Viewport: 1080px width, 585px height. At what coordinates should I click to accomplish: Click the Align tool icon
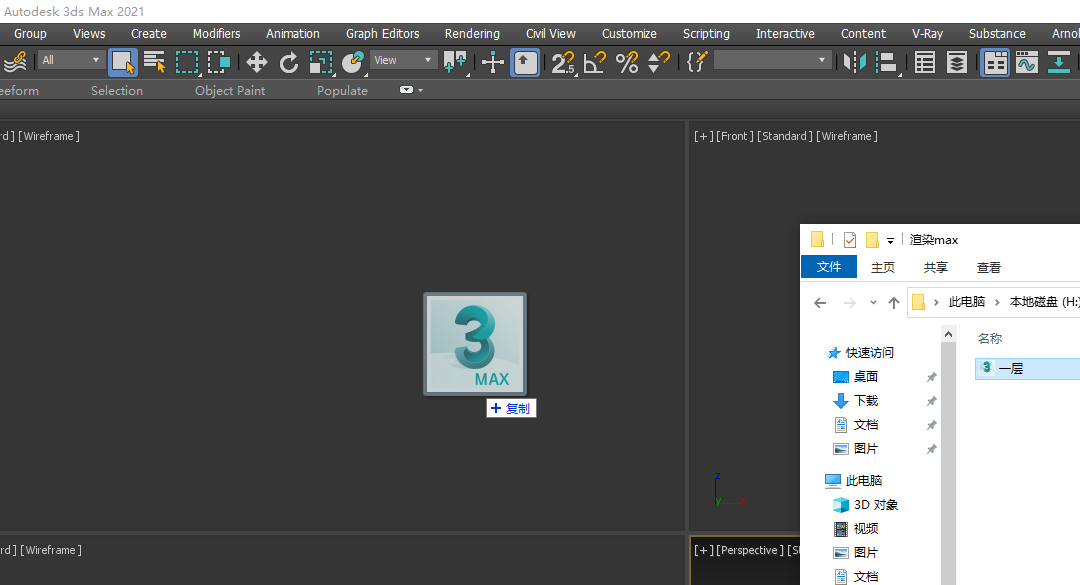click(x=887, y=62)
